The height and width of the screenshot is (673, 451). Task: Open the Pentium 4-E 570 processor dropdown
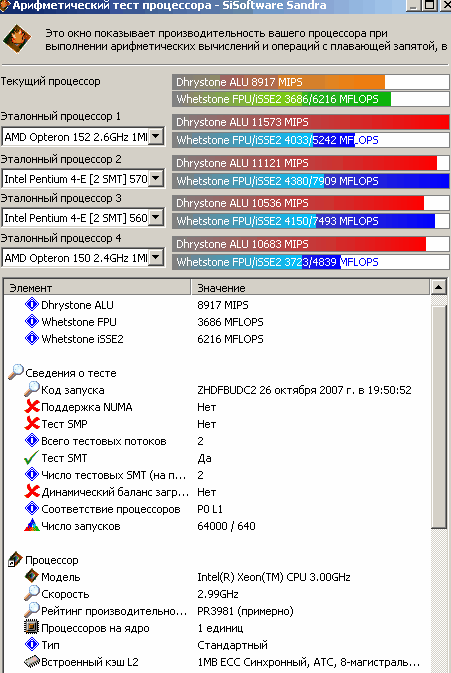point(156,178)
